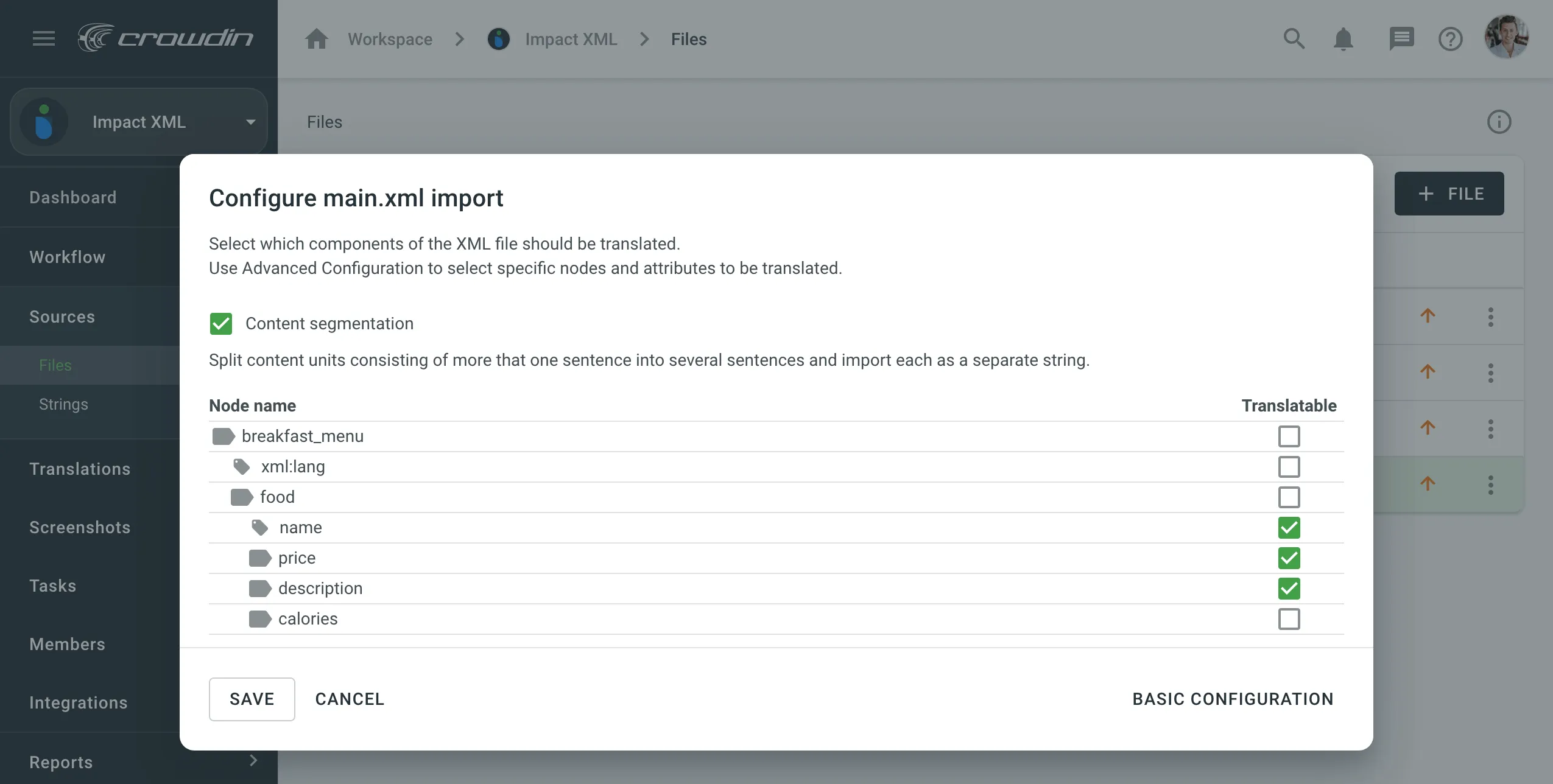The width and height of the screenshot is (1553, 784).
Task: Click BASIC CONFIGURATION button
Action: (1233, 699)
